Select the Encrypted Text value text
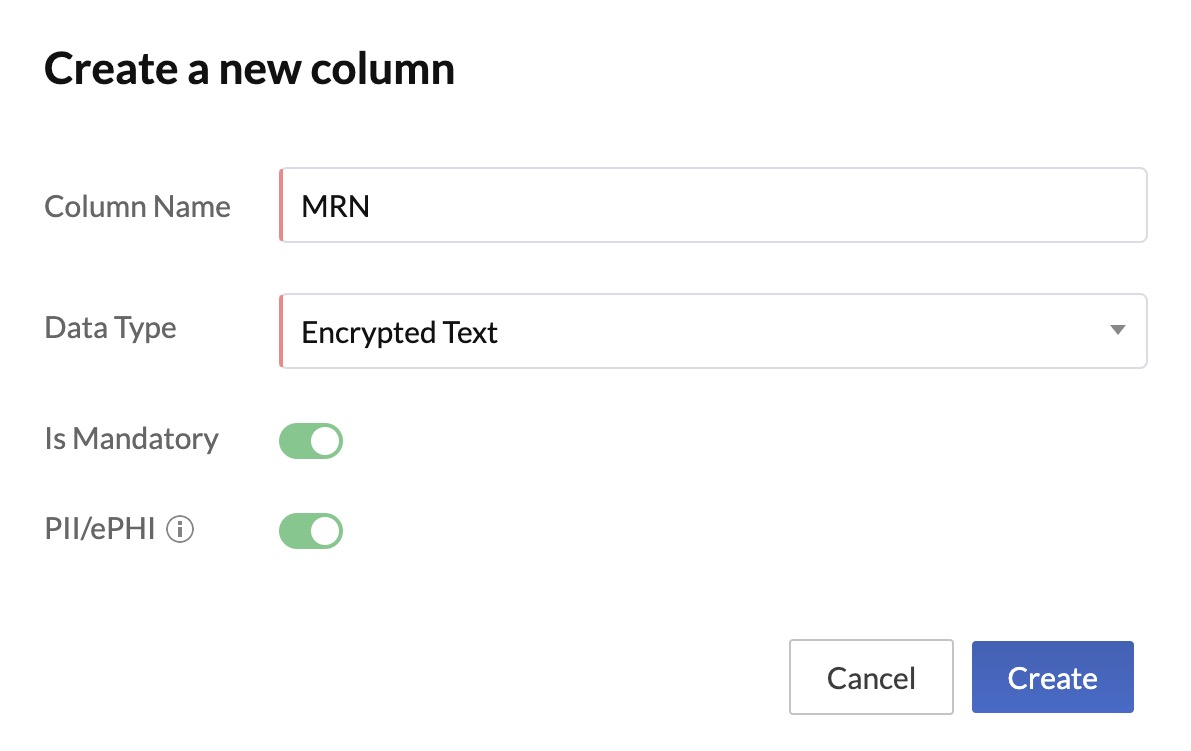The image size is (1191, 751). [400, 332]
